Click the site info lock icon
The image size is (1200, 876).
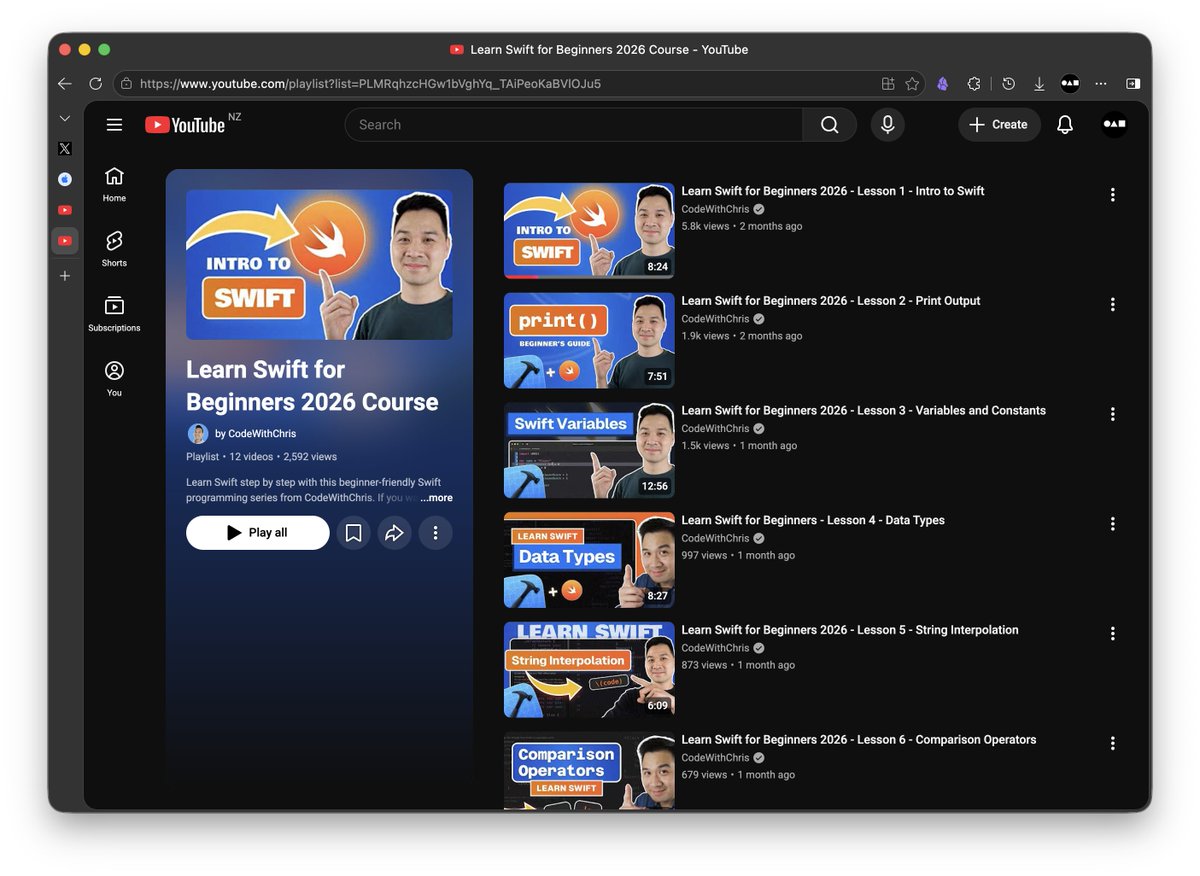126,84
